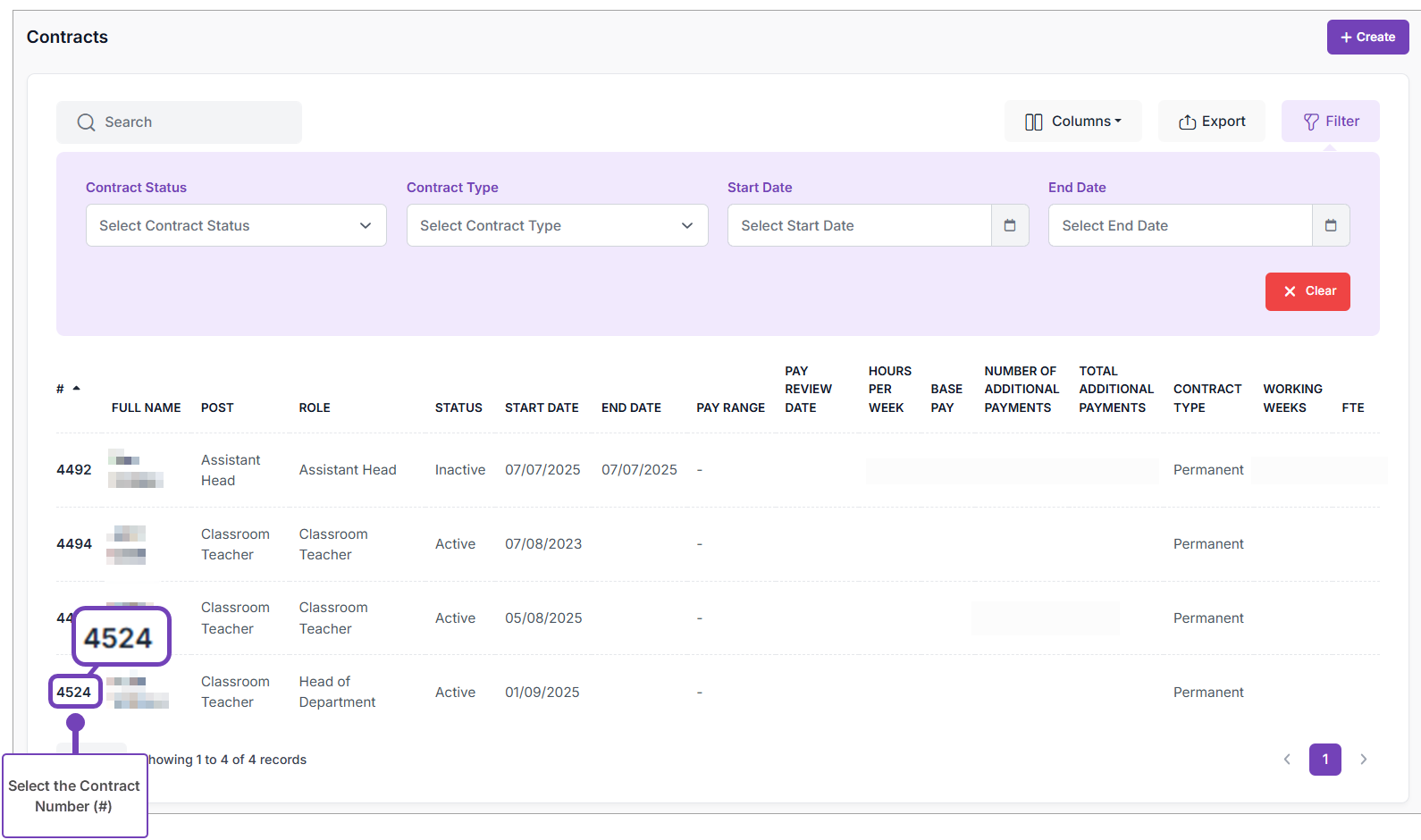Go to the next page arrow
Screen dimensions: 1421x840
[1364, 760]
